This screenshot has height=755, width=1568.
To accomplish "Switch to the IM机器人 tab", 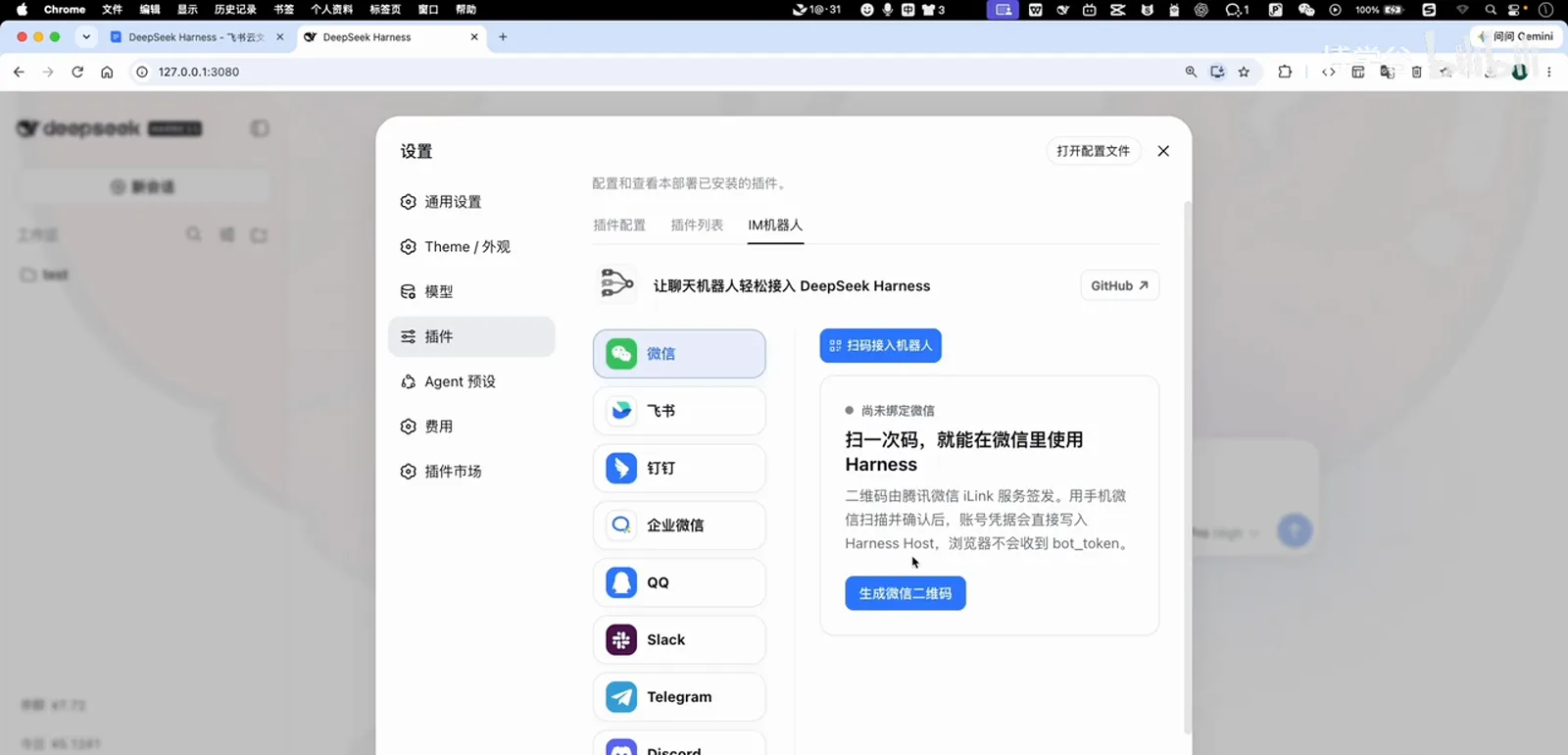I will 775,226.
